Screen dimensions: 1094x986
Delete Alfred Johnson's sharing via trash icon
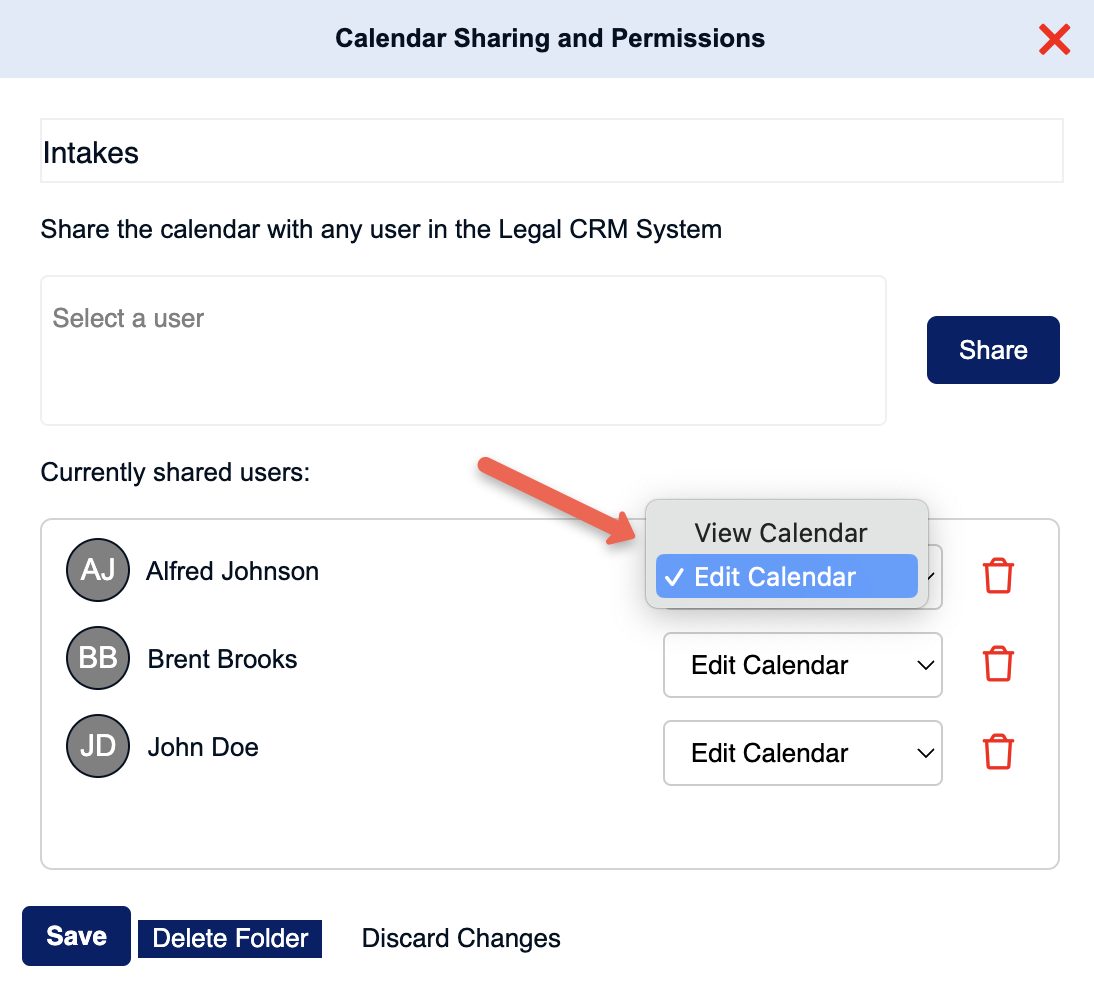(x=998, y=576)
